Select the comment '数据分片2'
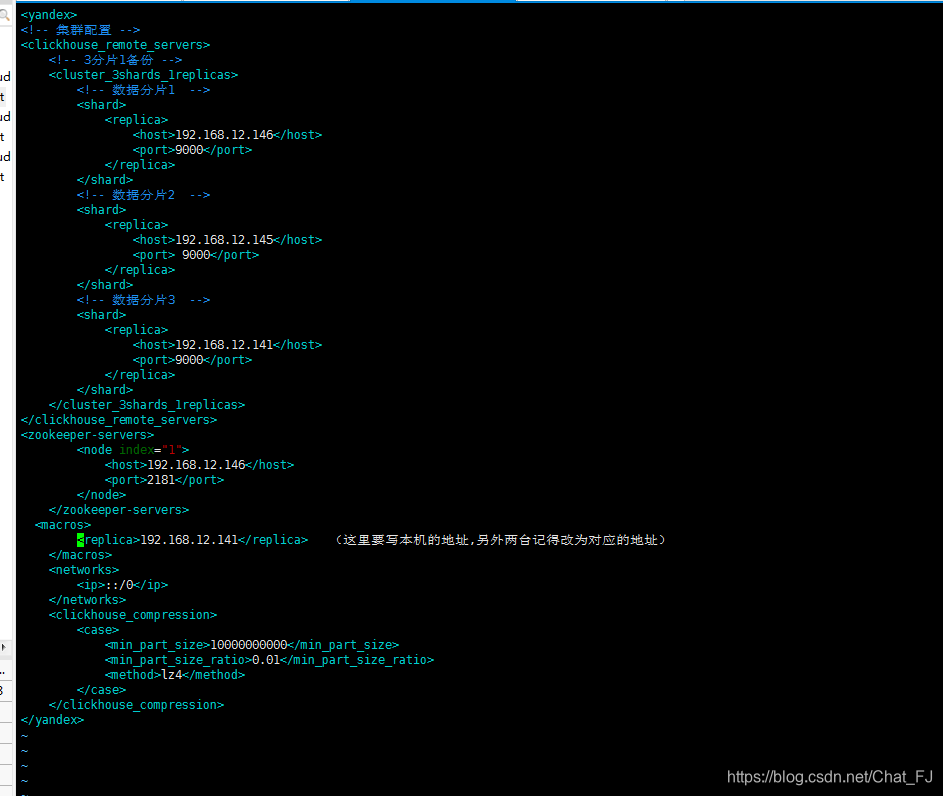Viewport: 943px width, 796px height. pos(143,195)
